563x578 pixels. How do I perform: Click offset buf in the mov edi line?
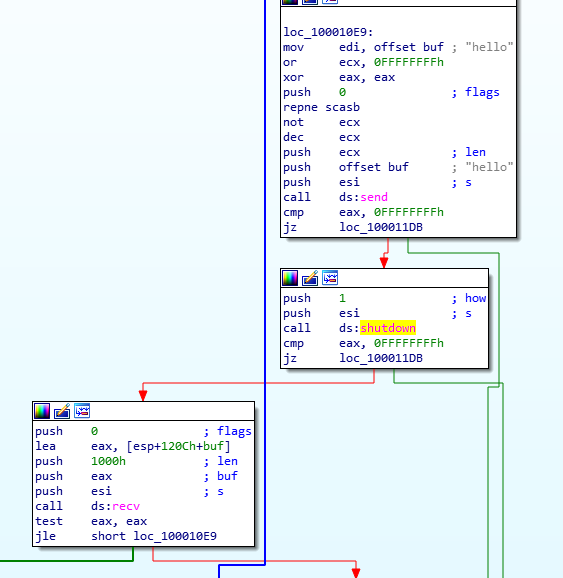click(409, 47)
